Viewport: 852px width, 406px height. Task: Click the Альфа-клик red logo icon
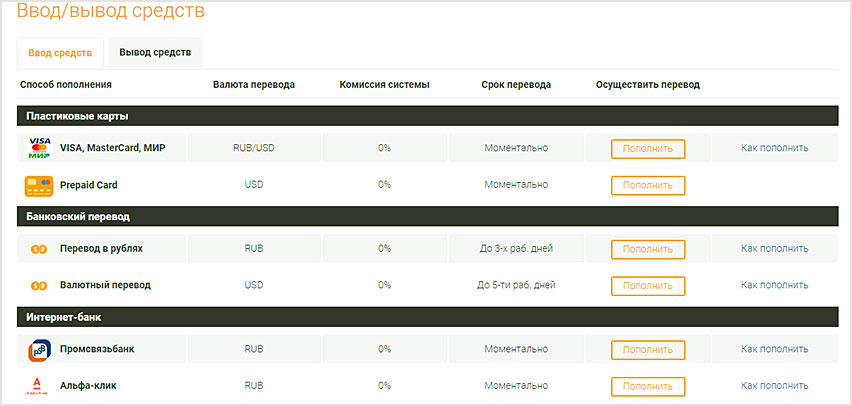[x=39, y=386]
